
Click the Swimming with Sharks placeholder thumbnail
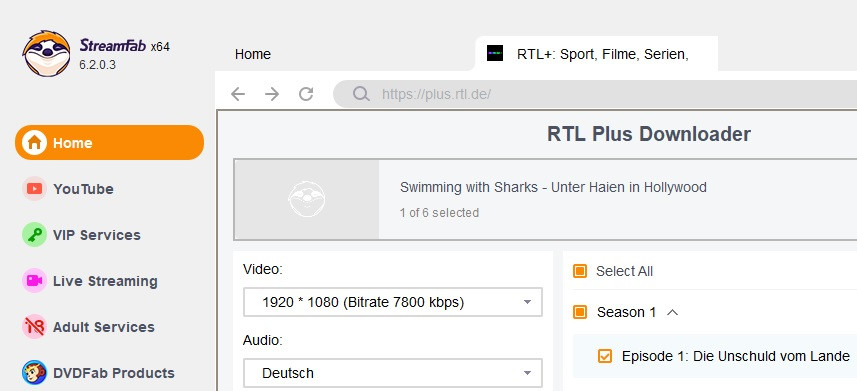coord(307,200)
